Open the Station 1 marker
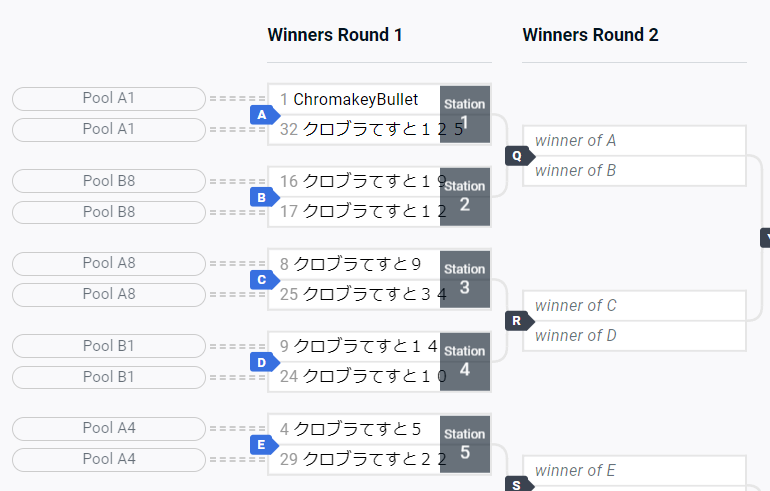770x491 pixels. pos(465,114)
